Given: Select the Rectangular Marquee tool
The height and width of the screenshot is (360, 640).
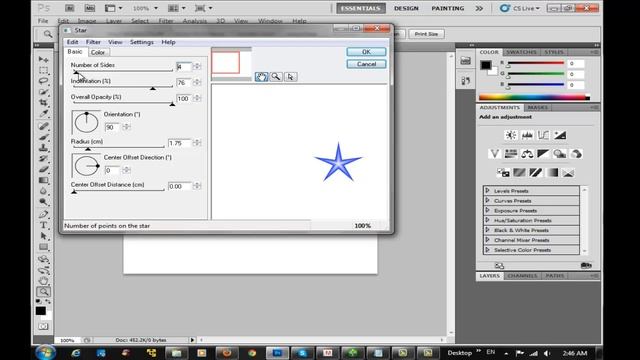Looking at the screenshot, I should [x=43, y=70].
